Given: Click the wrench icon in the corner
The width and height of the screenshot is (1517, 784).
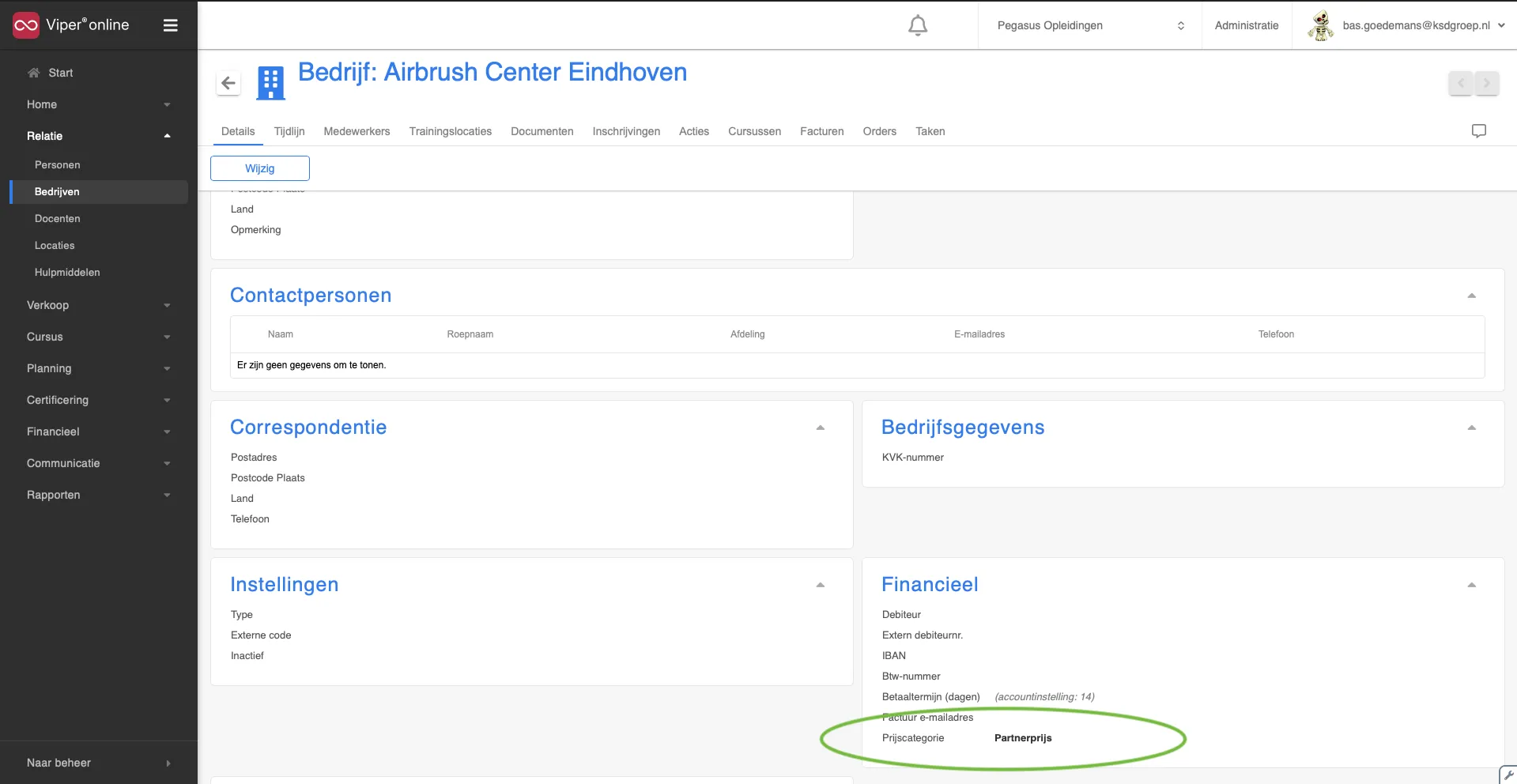Looking at the screenshot, I should pos(1508,775).
